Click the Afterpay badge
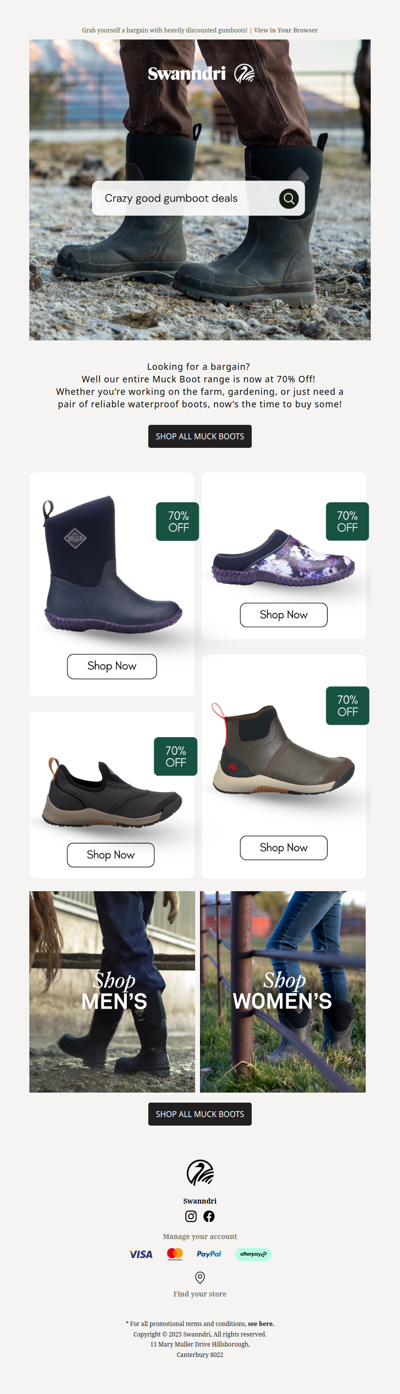Viewport: 400px width, 1394px height. [253, 1254]
